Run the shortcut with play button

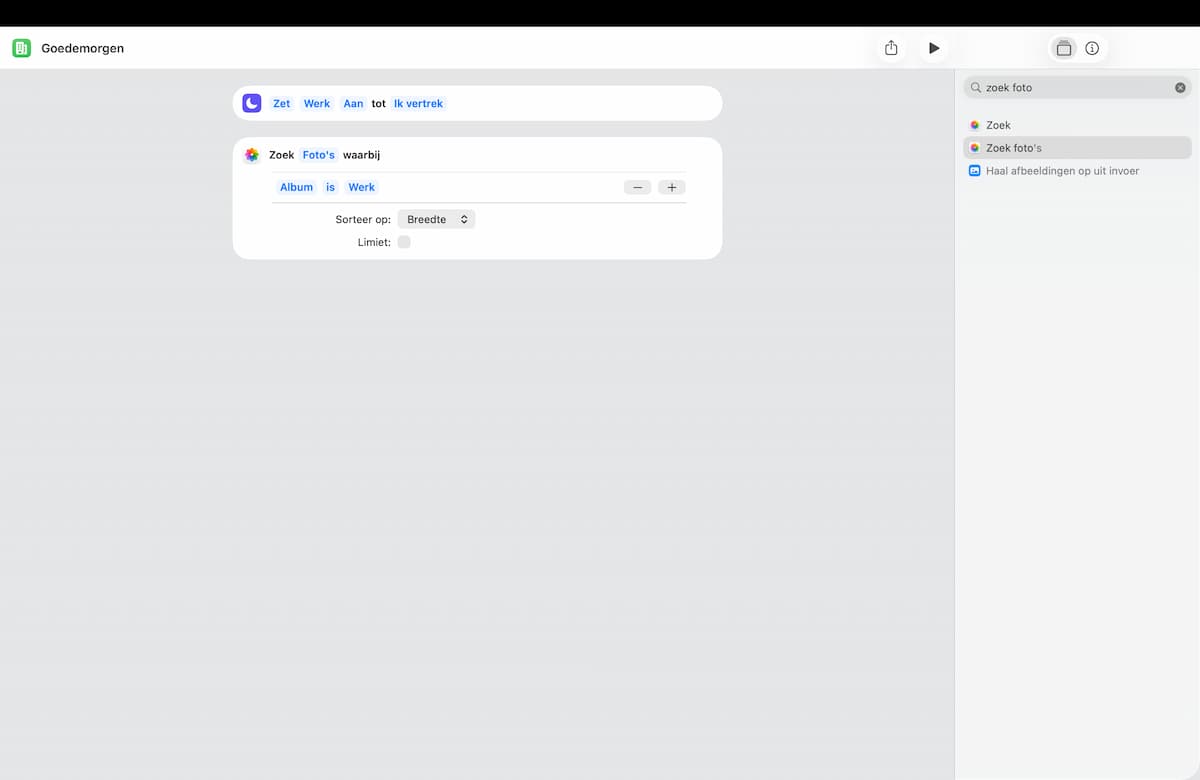934,48
